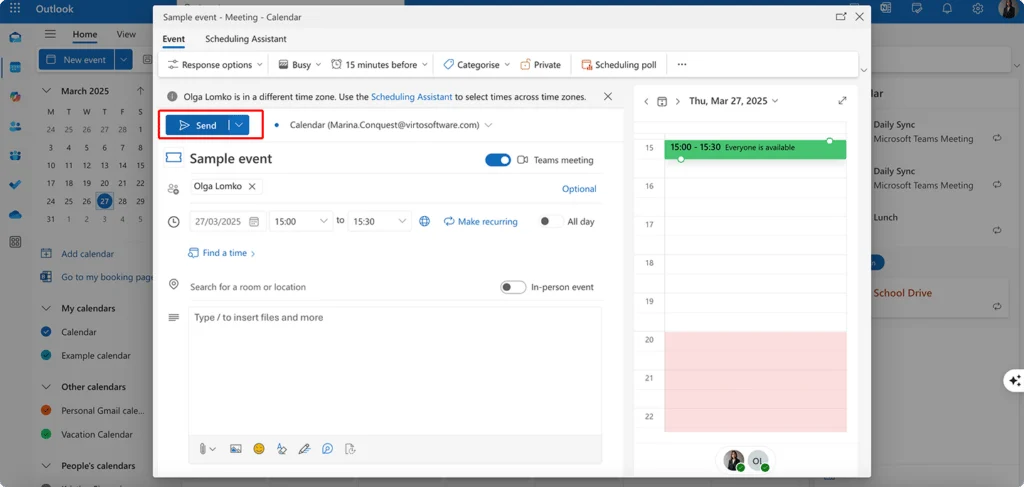
Task: Open the Busy status dropdown
Action: (x=300, y=65)
